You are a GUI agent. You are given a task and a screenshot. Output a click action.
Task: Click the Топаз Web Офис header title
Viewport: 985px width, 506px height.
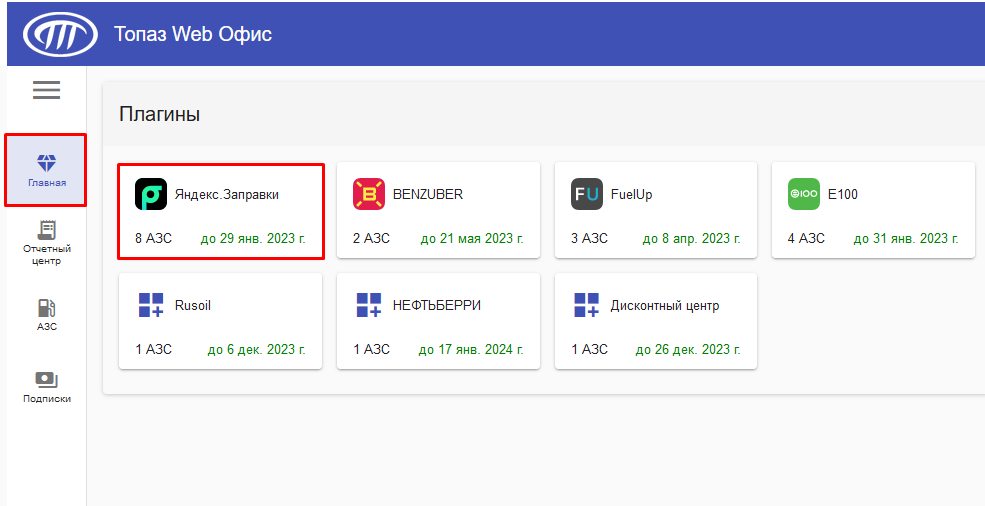[193, 34]
